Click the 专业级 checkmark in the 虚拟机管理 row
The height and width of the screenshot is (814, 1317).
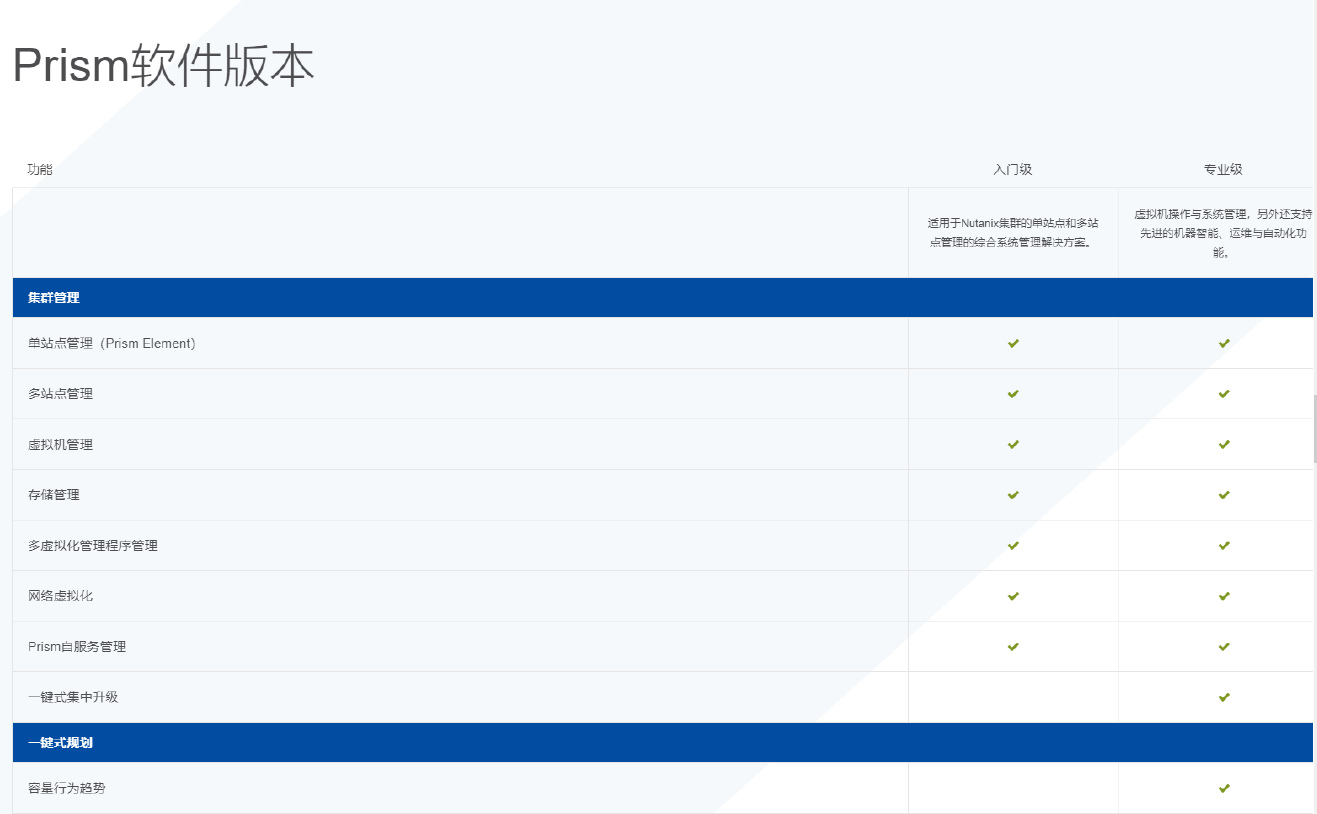pyautogui.click(x=1224, y=444)
